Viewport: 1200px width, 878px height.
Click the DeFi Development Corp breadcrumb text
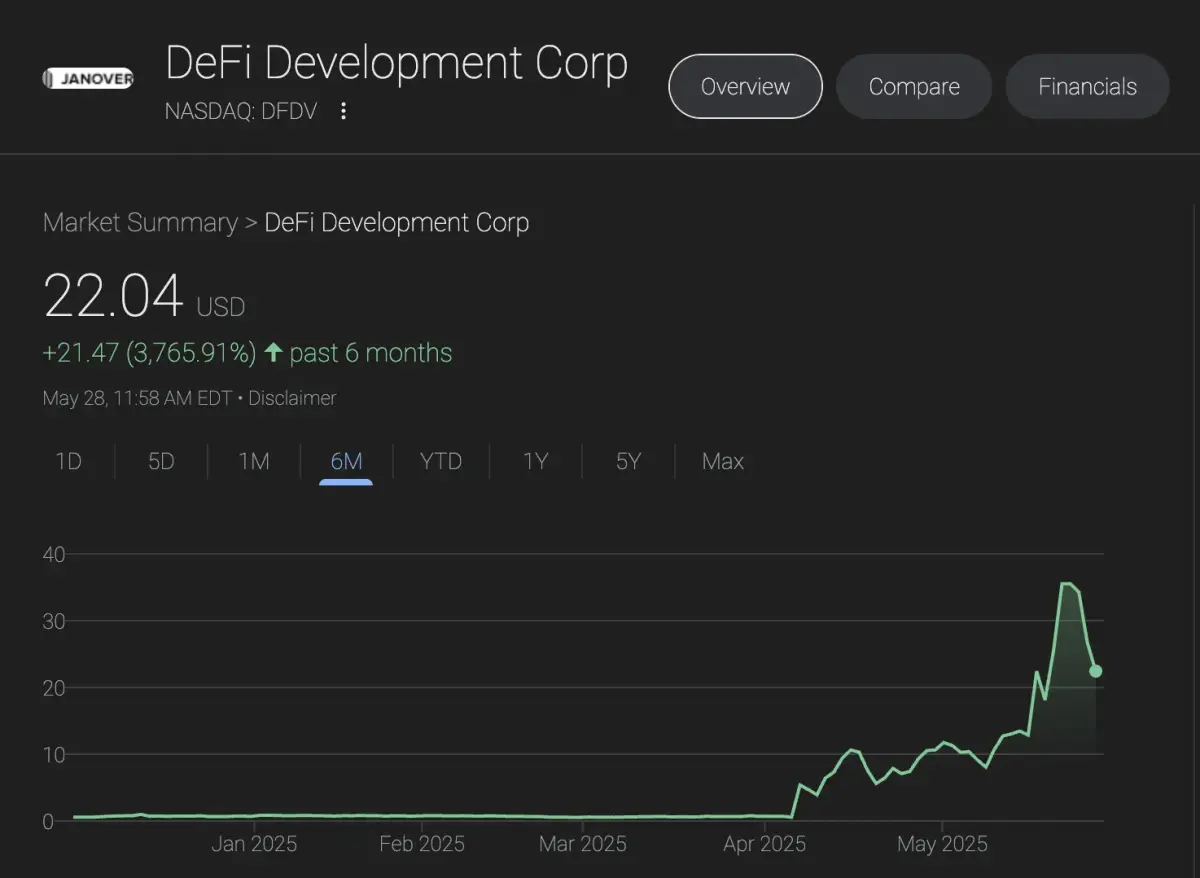(396, 222)
